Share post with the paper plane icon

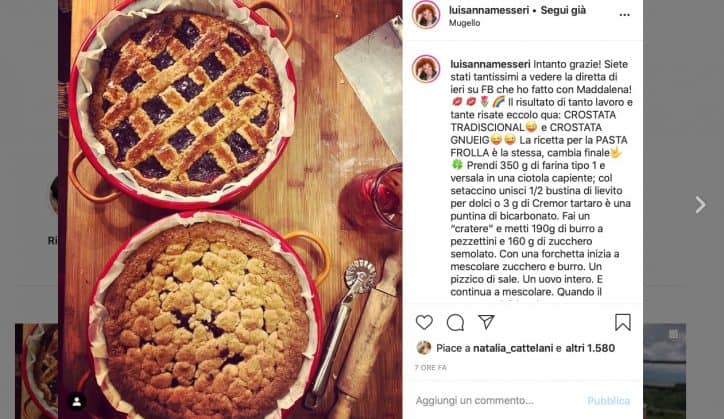click(x=486, y=322)
